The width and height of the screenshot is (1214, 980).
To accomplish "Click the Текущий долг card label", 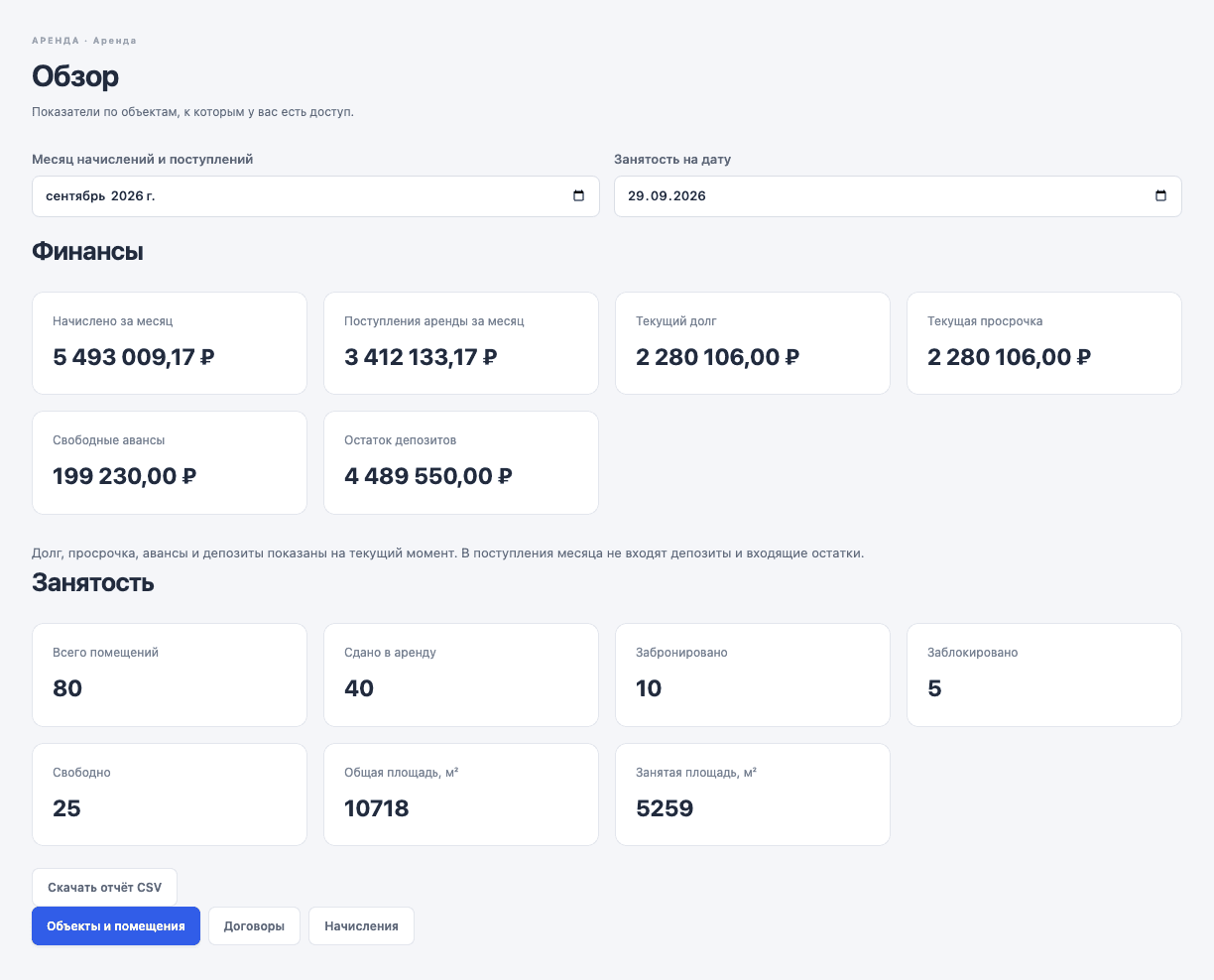I will [676, 321].
